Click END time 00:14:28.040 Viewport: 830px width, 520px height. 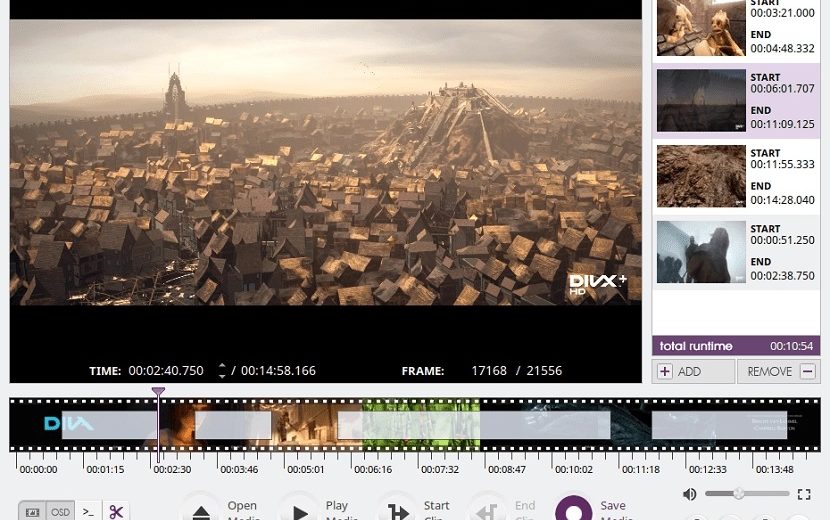click(x=782, y=200)
